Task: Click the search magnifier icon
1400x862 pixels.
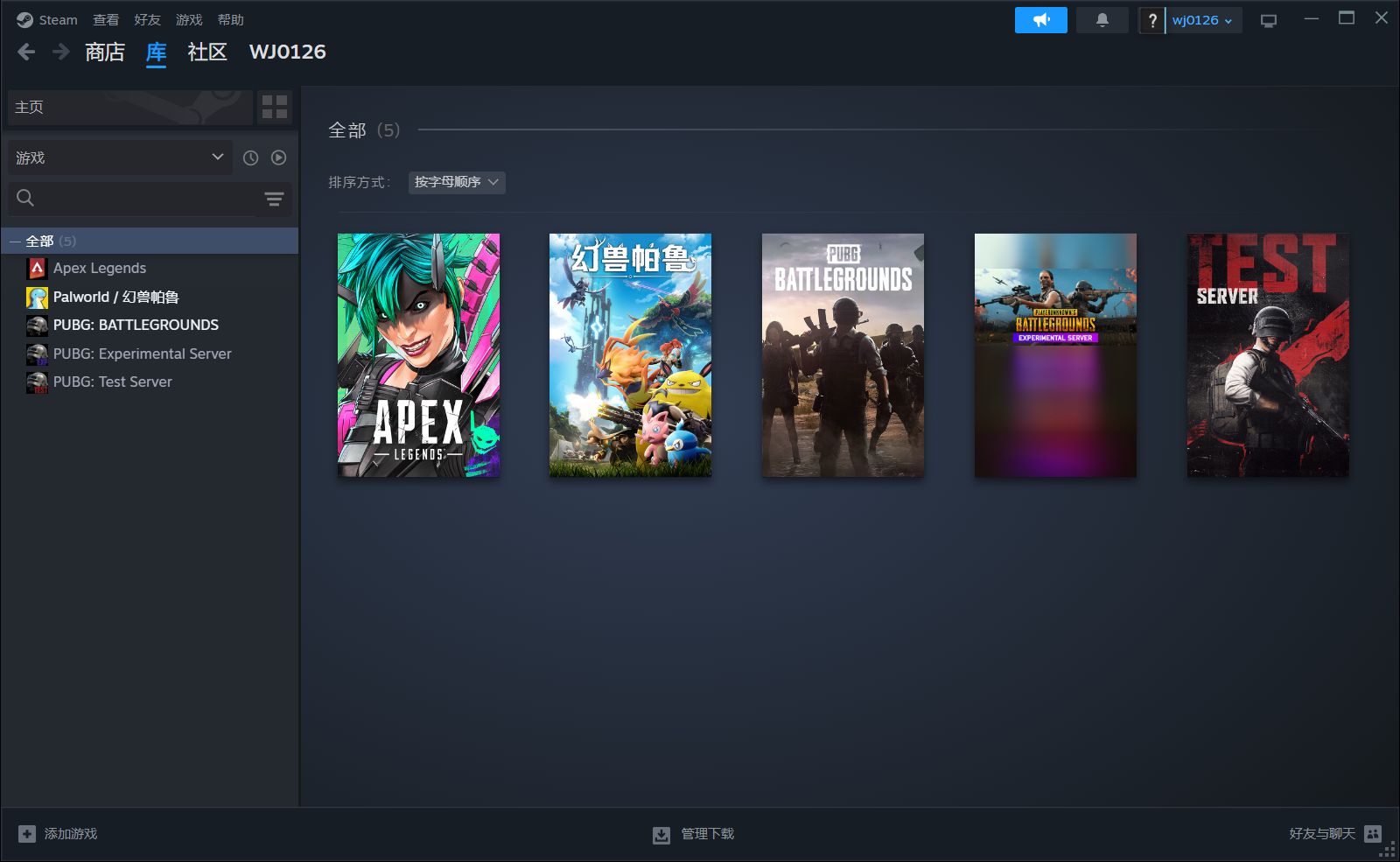Action: (25, 199)
